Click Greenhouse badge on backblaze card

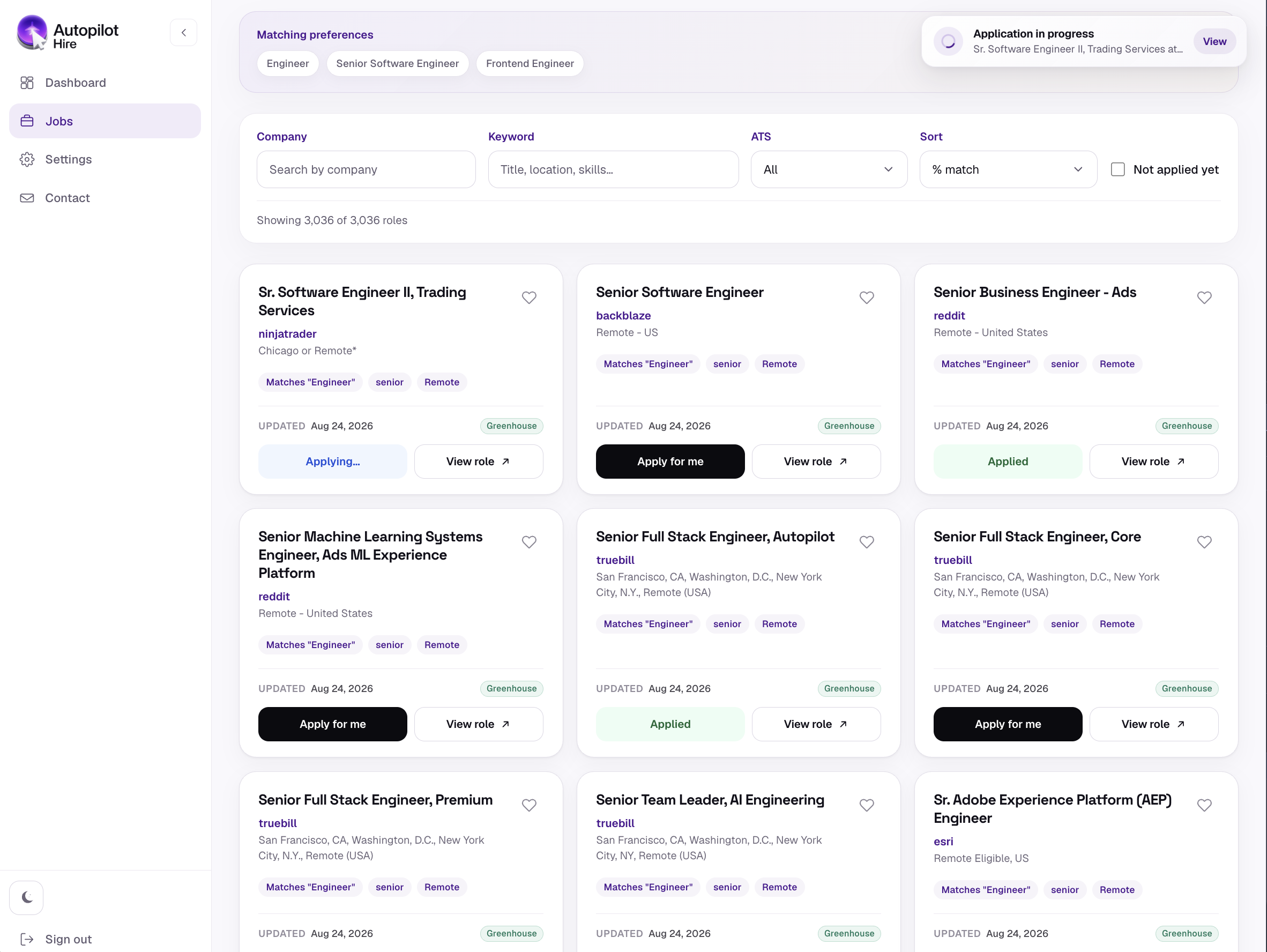849,426
